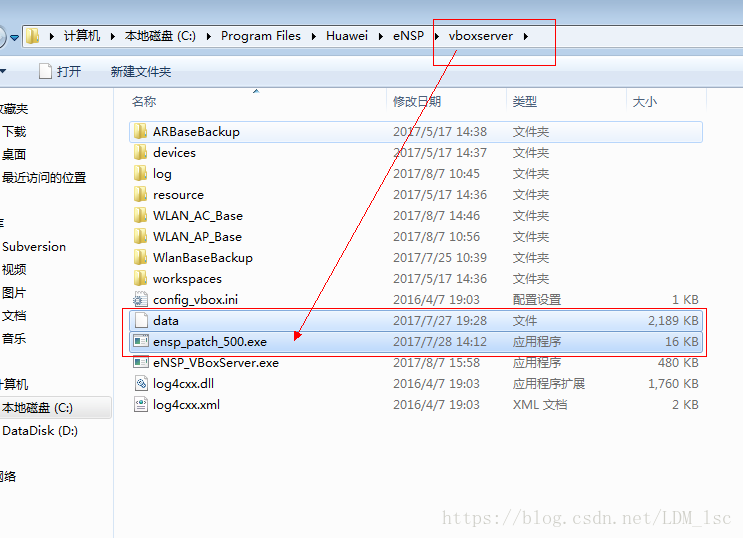Click the log folder icon

tap(140, 173)
